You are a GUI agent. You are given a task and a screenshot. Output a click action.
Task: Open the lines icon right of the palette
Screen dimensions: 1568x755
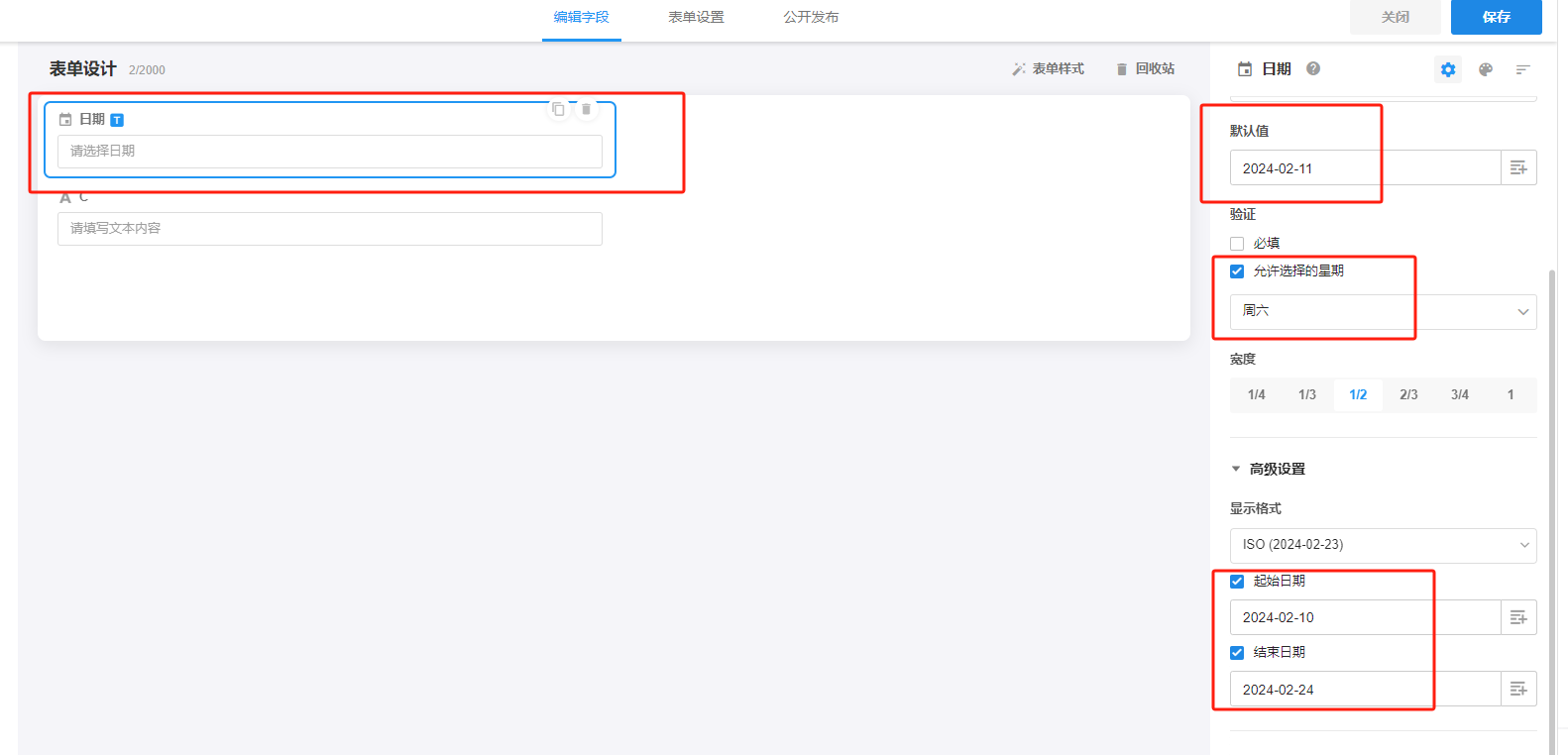[1523, 69]
